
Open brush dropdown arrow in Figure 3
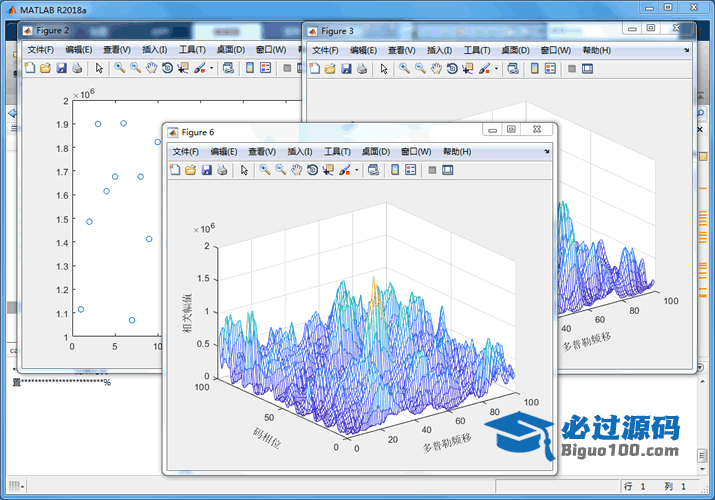[x=496, y=69]
